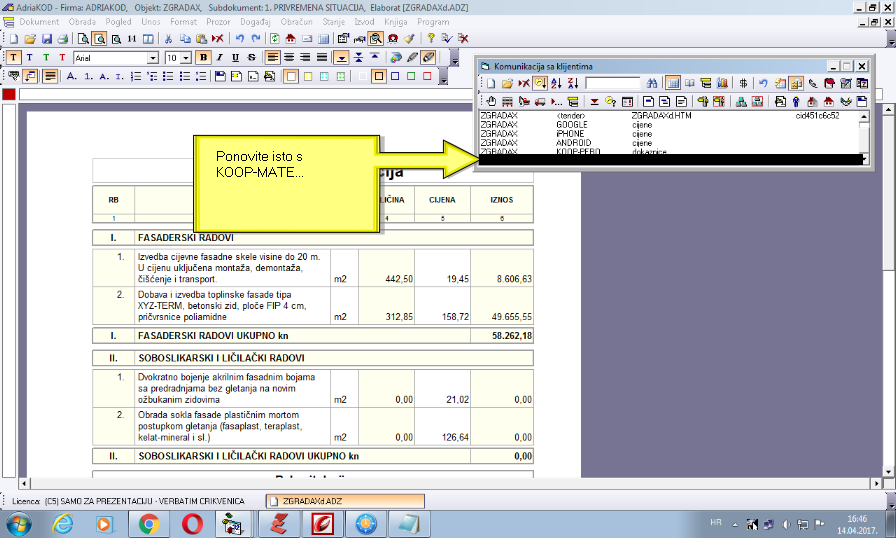Click the blue person icon in communication window
896x538 pixels.
[x=796, y=102]
